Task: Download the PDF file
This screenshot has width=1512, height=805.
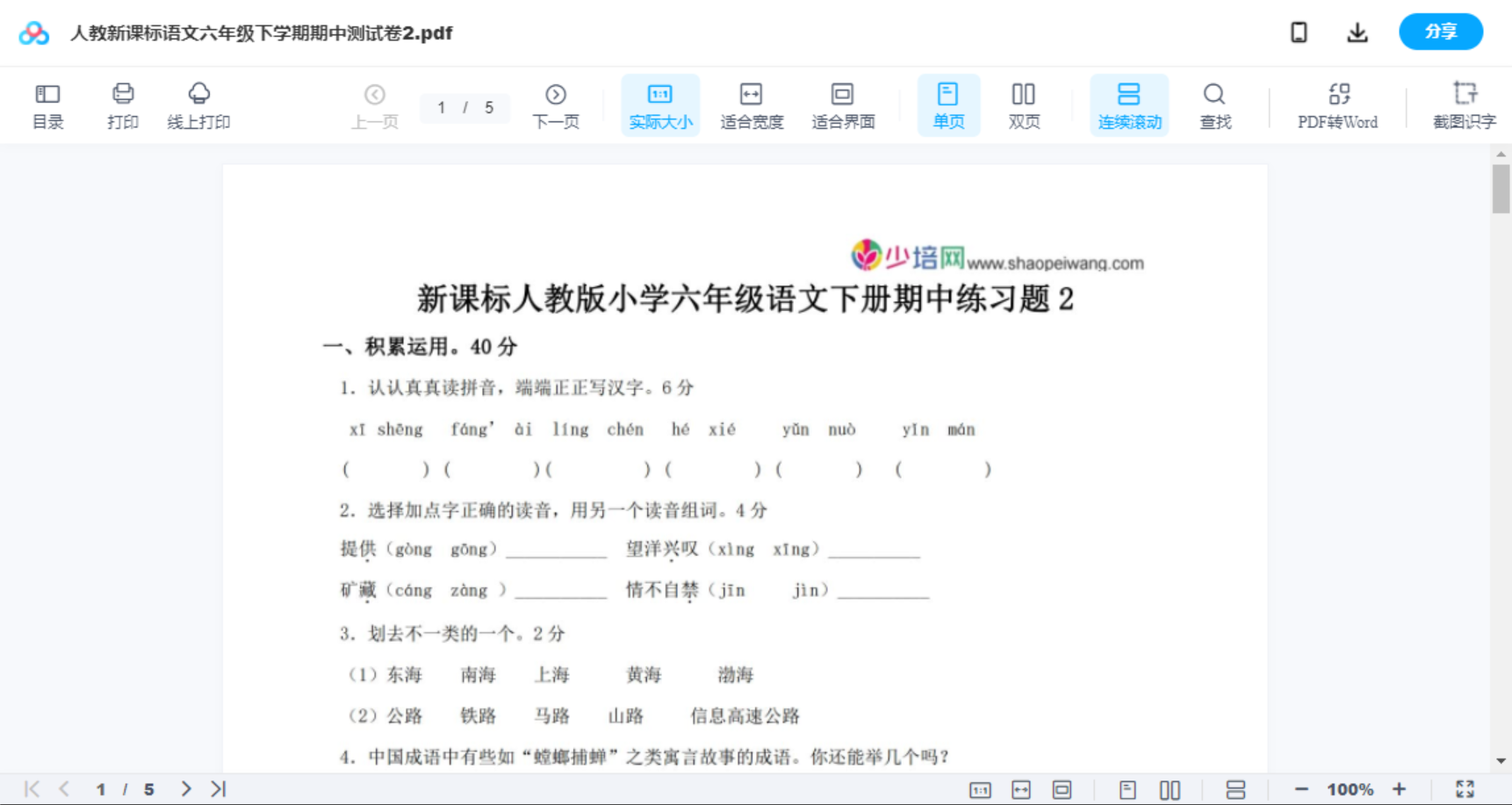Action: [x=1357, y=32]
